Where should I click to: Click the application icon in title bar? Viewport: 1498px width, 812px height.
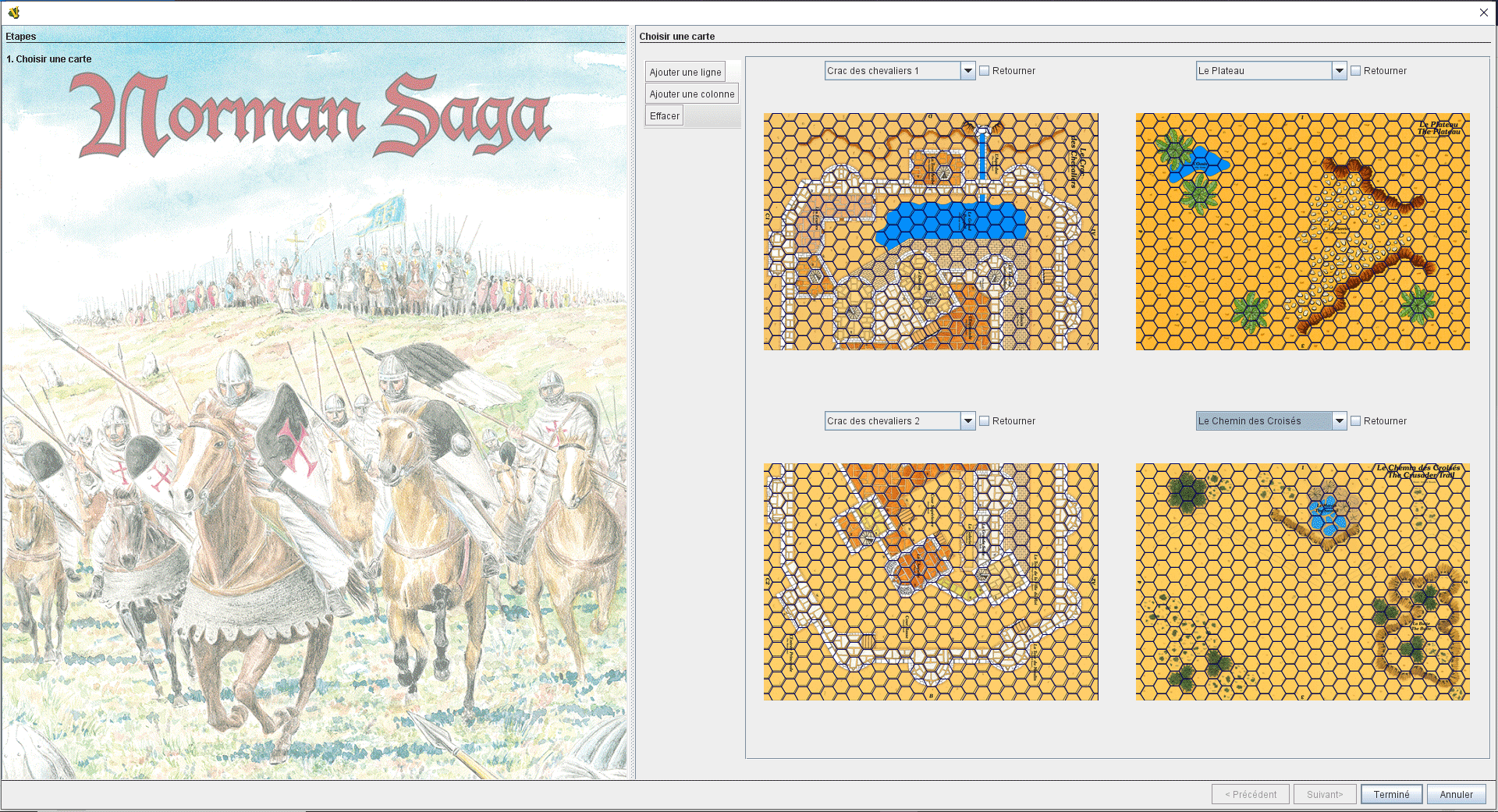pyautogui.click(x=13, y=12)
